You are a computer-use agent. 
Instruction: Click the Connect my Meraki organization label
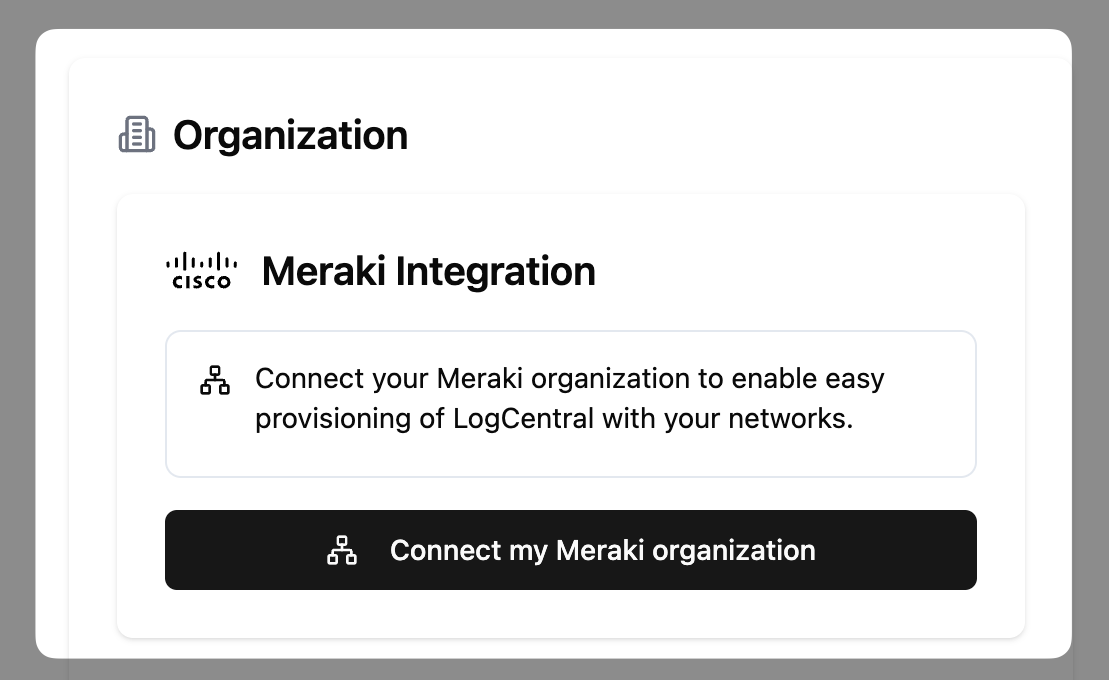coord(602,550)
